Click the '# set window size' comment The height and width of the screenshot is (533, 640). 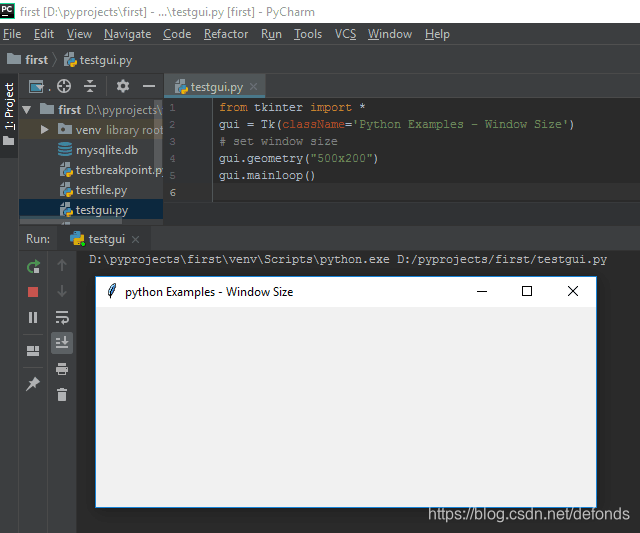coord(278,142)
